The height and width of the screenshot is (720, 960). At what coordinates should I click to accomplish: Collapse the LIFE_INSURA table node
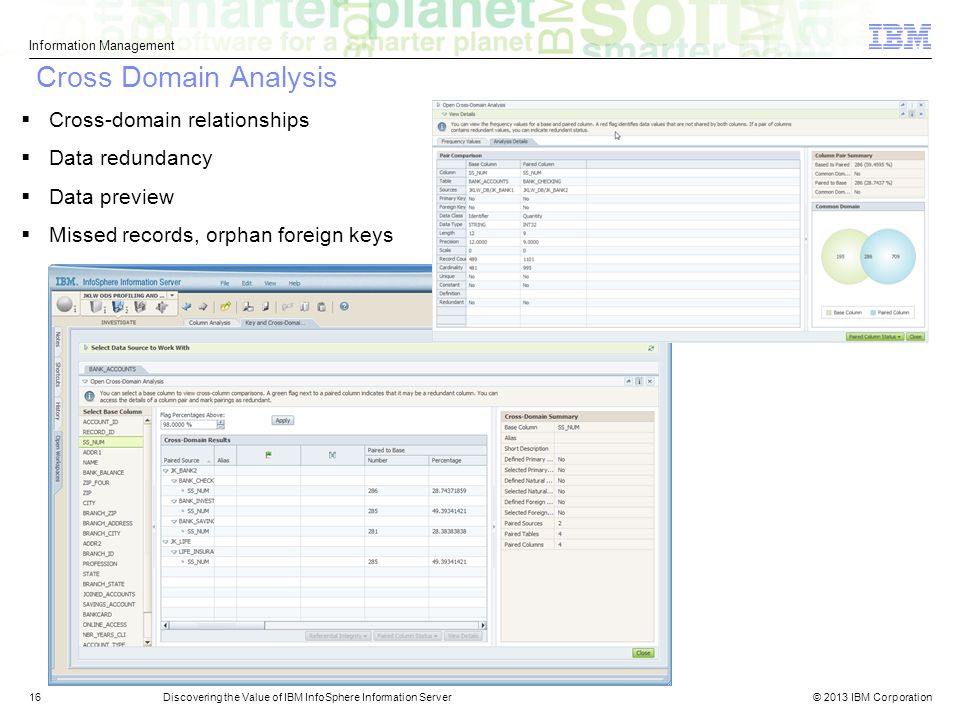point(174,552)
